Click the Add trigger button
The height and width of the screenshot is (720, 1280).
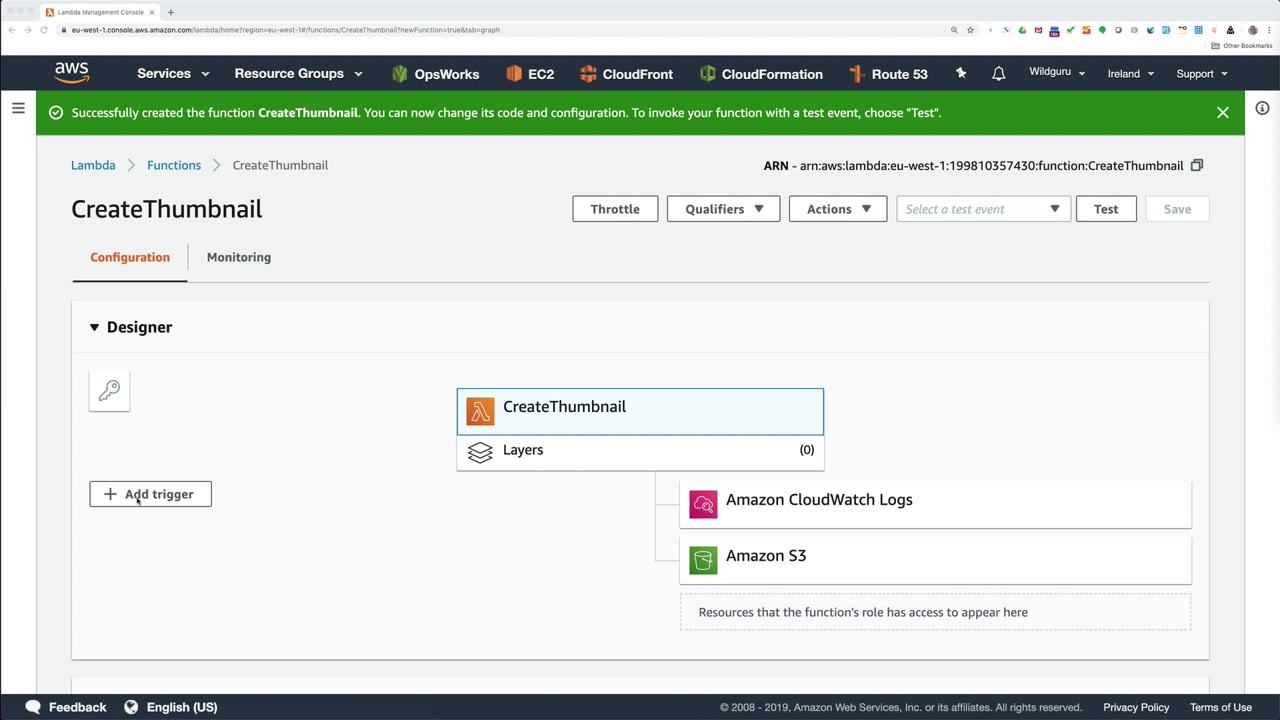coord(150,494)
